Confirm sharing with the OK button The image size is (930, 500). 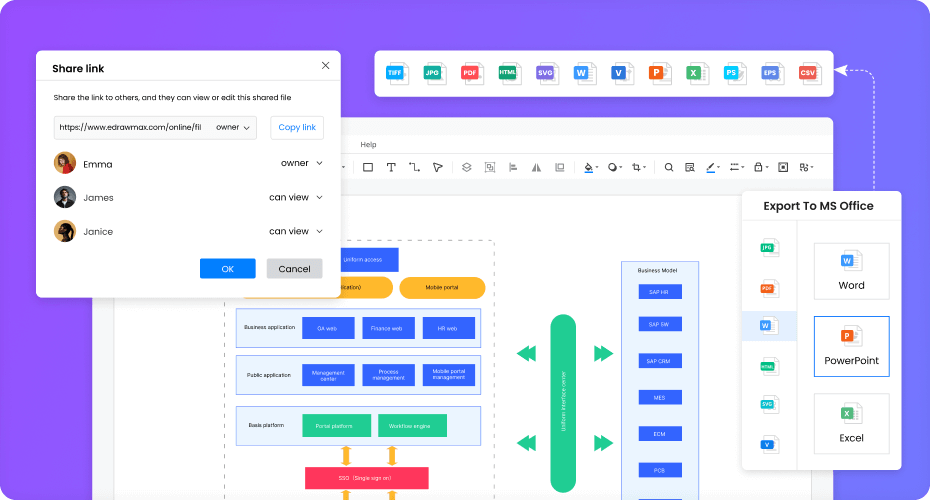point(228,269)
